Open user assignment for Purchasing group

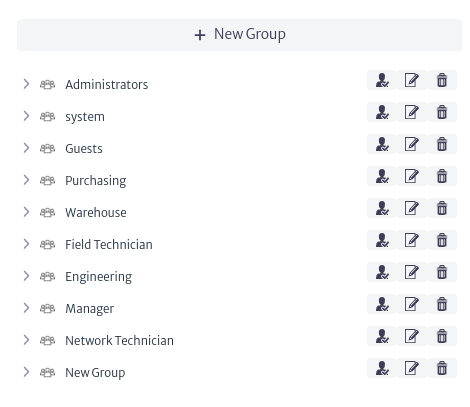(382, 176)
